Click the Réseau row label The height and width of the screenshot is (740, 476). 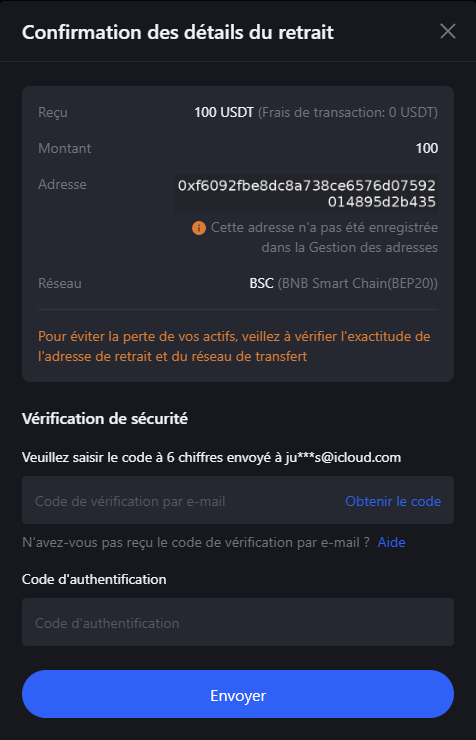[60, 283]
